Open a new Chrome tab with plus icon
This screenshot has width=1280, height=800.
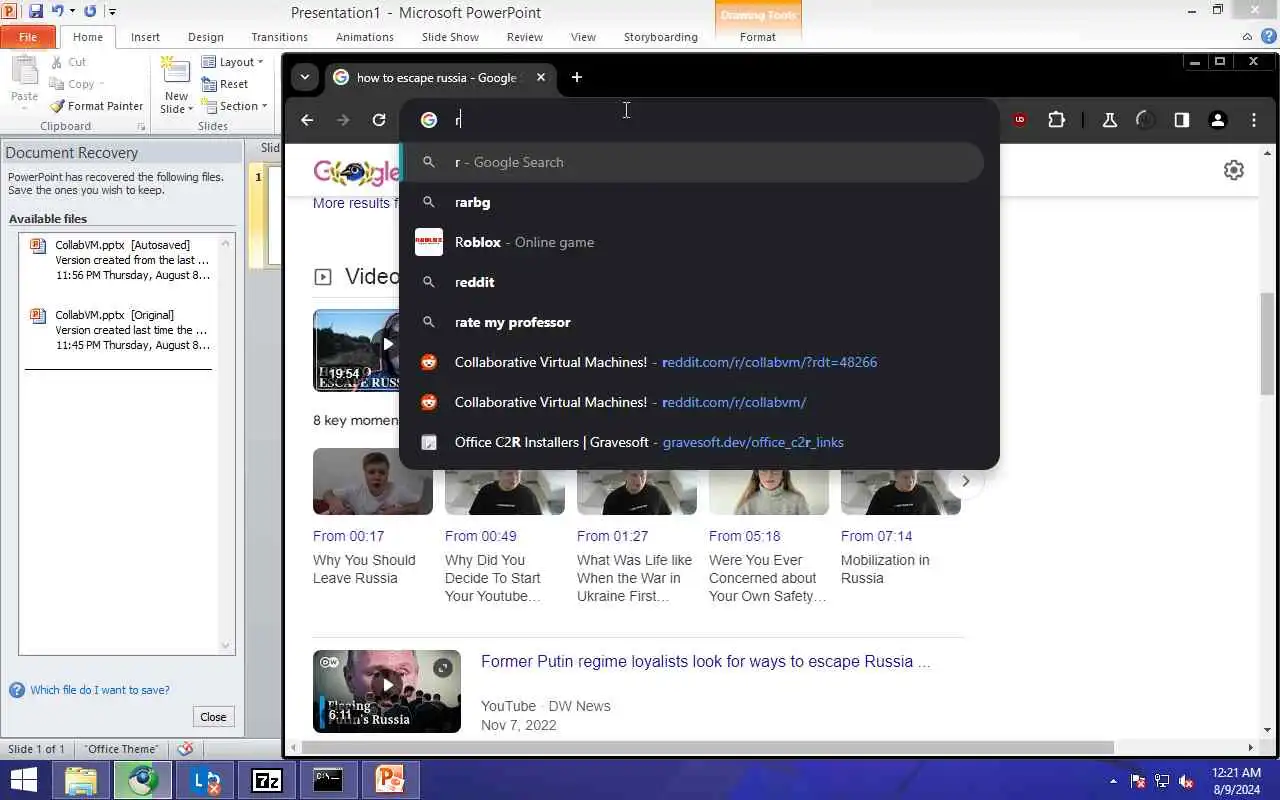577,77
